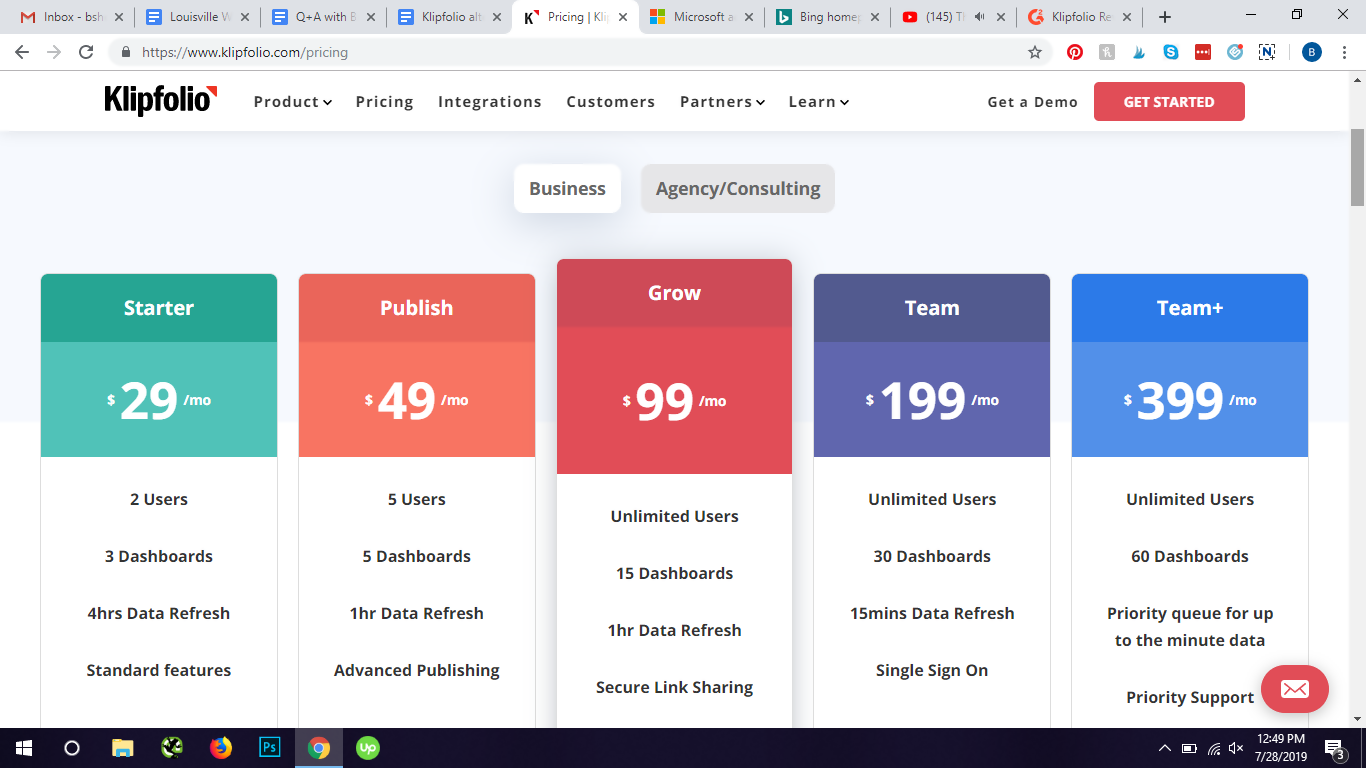Switch to the Q+A with B tab

click(x=321, y=17)
